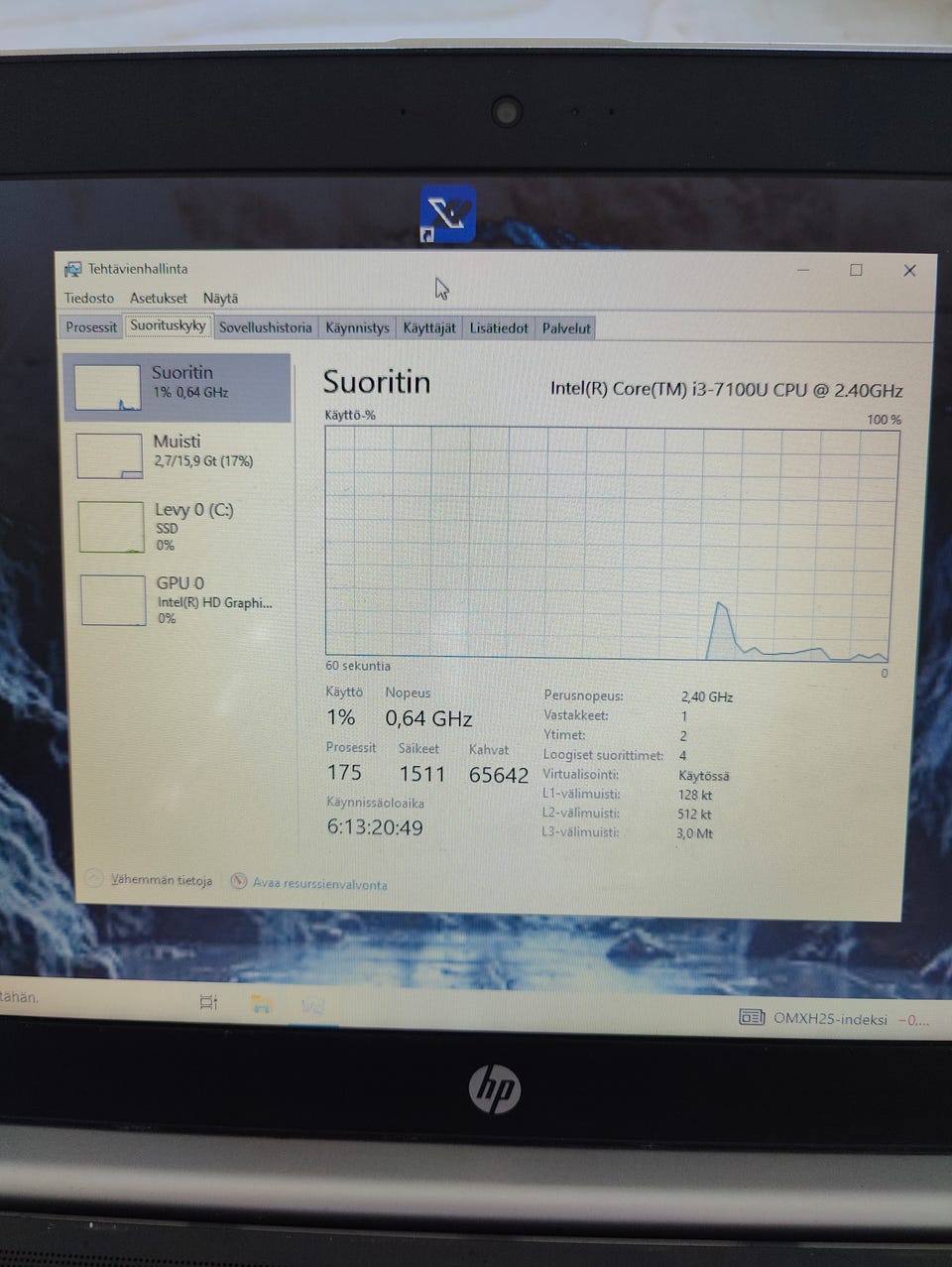
Task: Select the Suoritin CPU thumbnail graph
Action: [107, 388]
